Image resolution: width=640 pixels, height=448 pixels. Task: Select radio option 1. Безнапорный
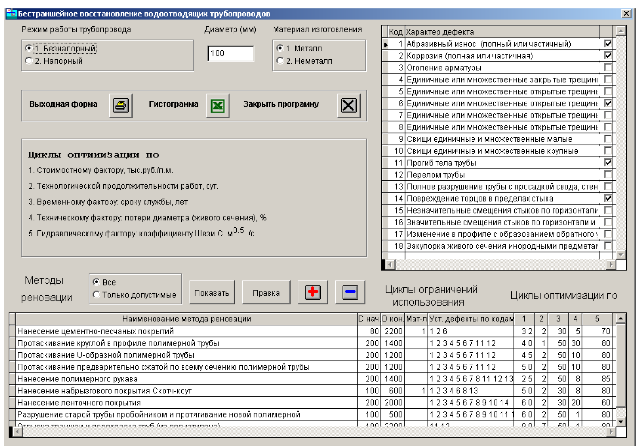pyautogui.click(x=60, y=48)
